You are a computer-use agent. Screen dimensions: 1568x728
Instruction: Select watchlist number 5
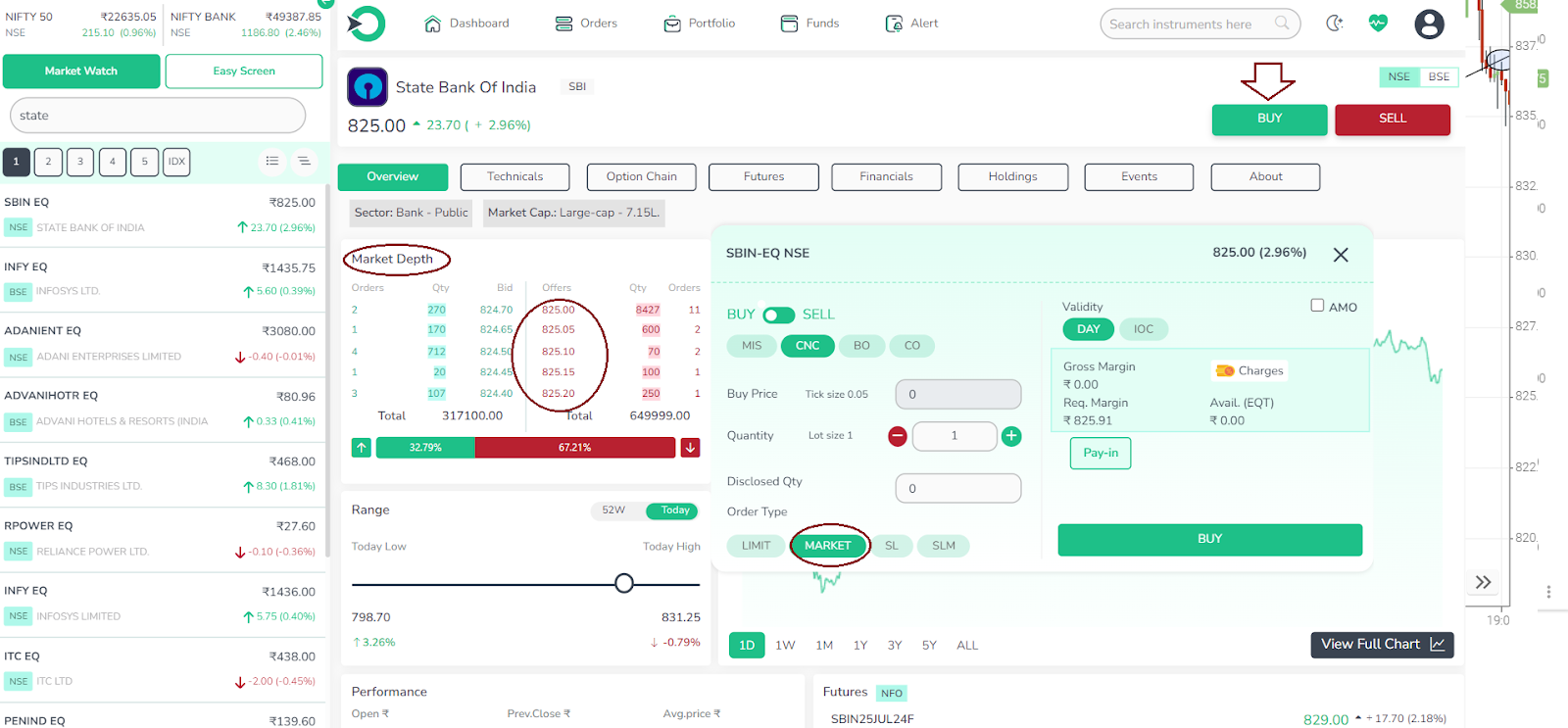(x=144, y=162)
